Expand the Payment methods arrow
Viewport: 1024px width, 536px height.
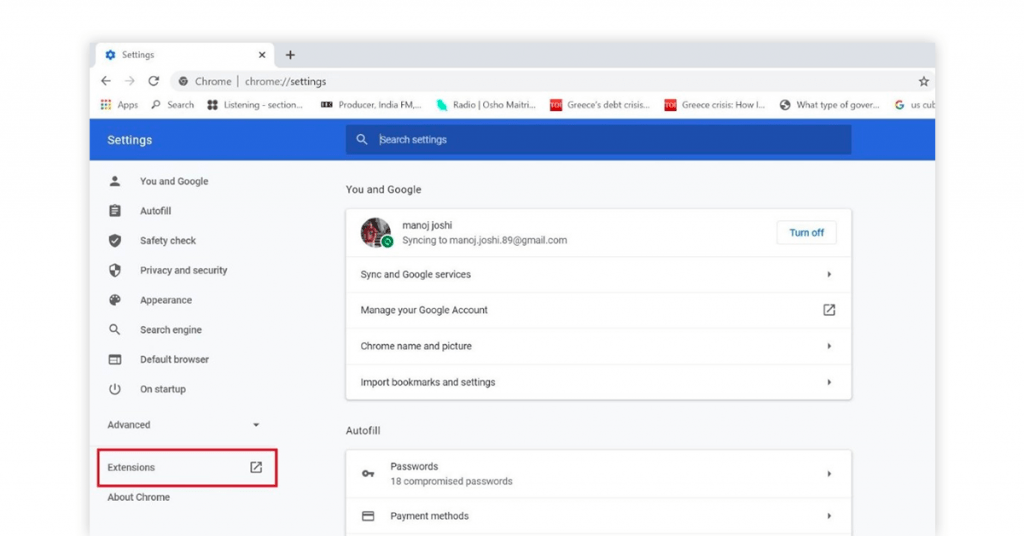pos(829,516)
